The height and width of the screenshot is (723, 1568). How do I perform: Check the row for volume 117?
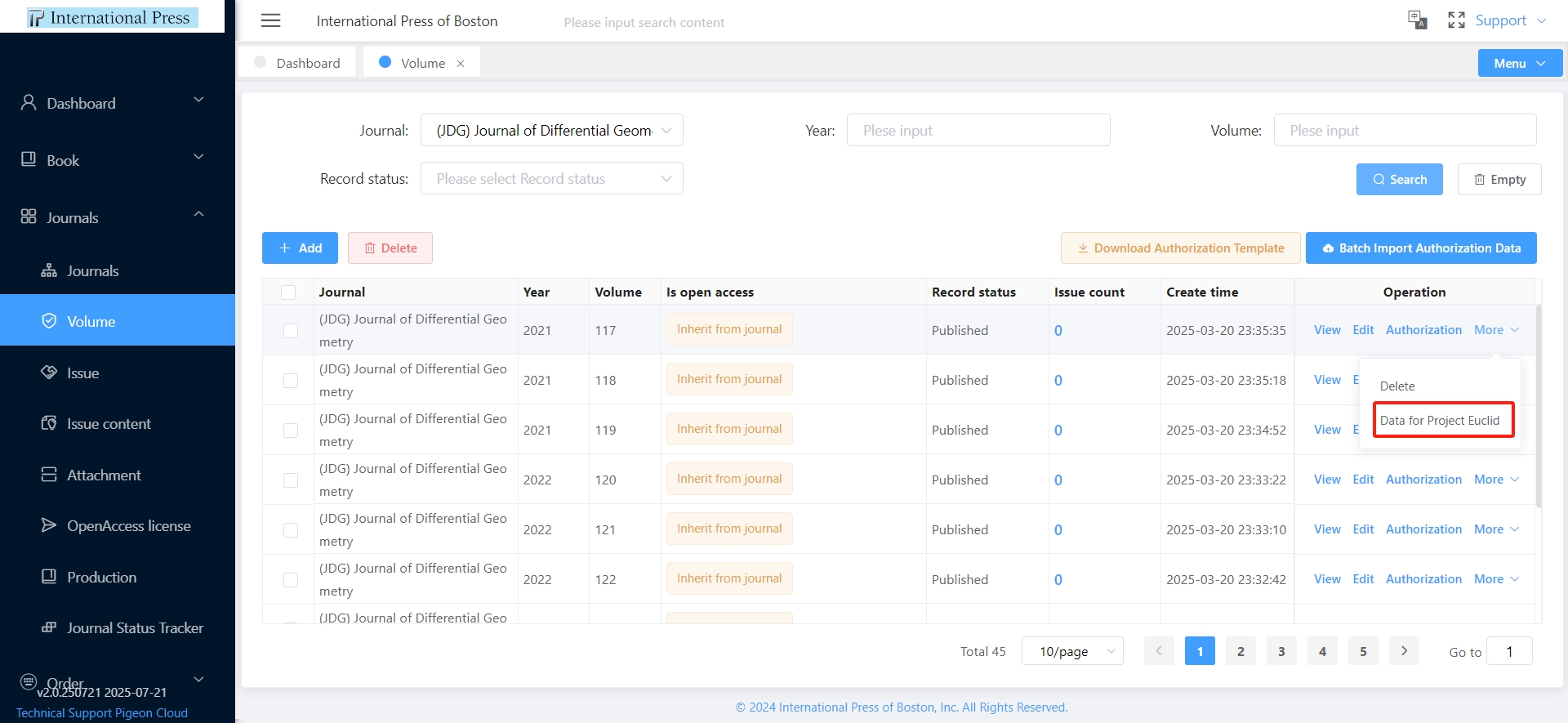click(x=291, y=330)
